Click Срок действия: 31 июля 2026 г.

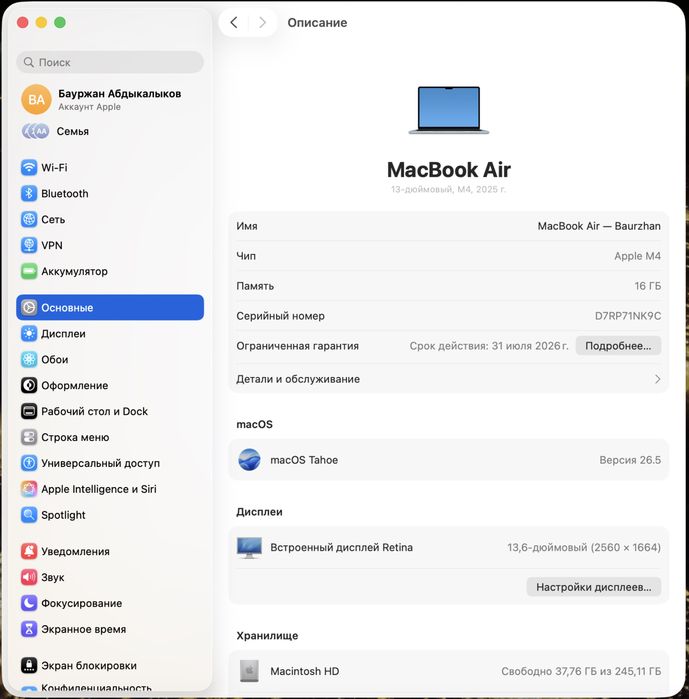(489, 346)
